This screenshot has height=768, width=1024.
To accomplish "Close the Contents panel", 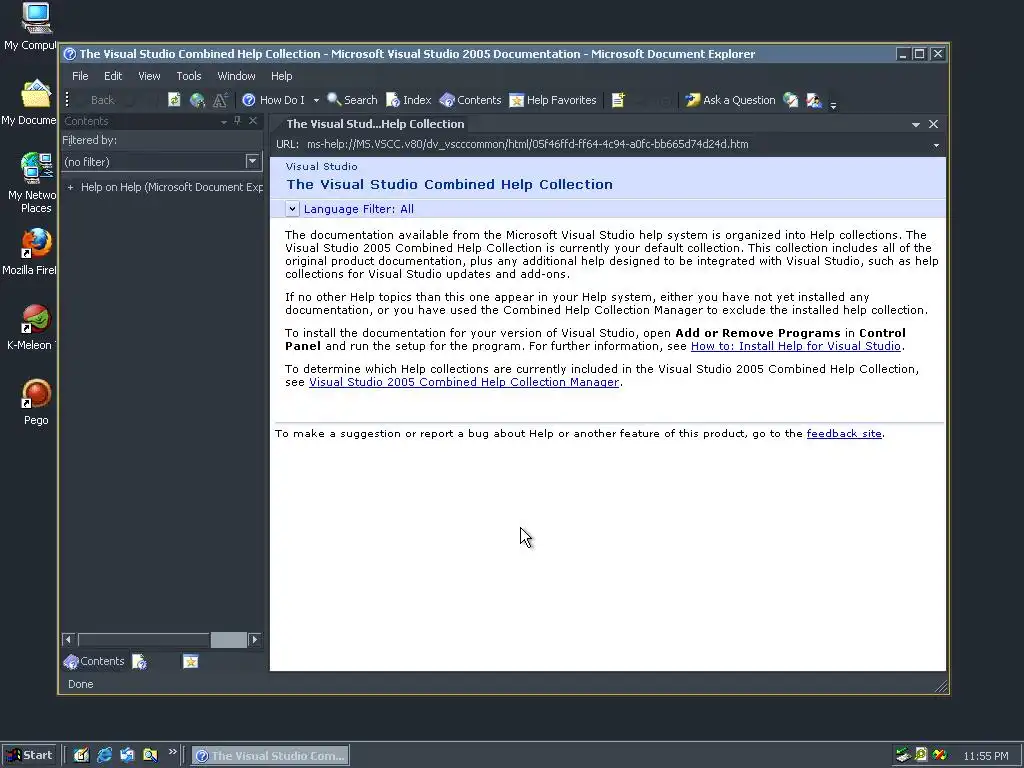I will click(x=253, y=121).
